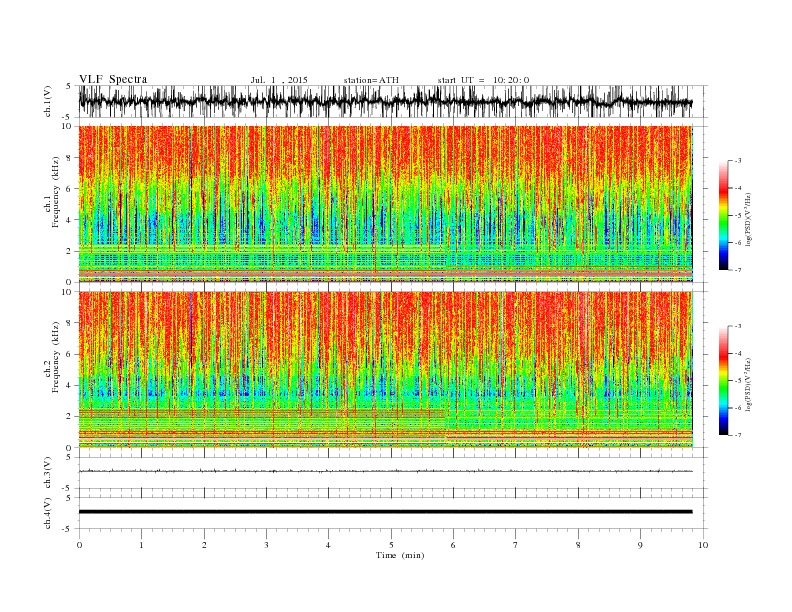This screenshot has width=792, height=612.
Task: Click the "-7" value on ch.1 colorbar
Action: [737, 270]
